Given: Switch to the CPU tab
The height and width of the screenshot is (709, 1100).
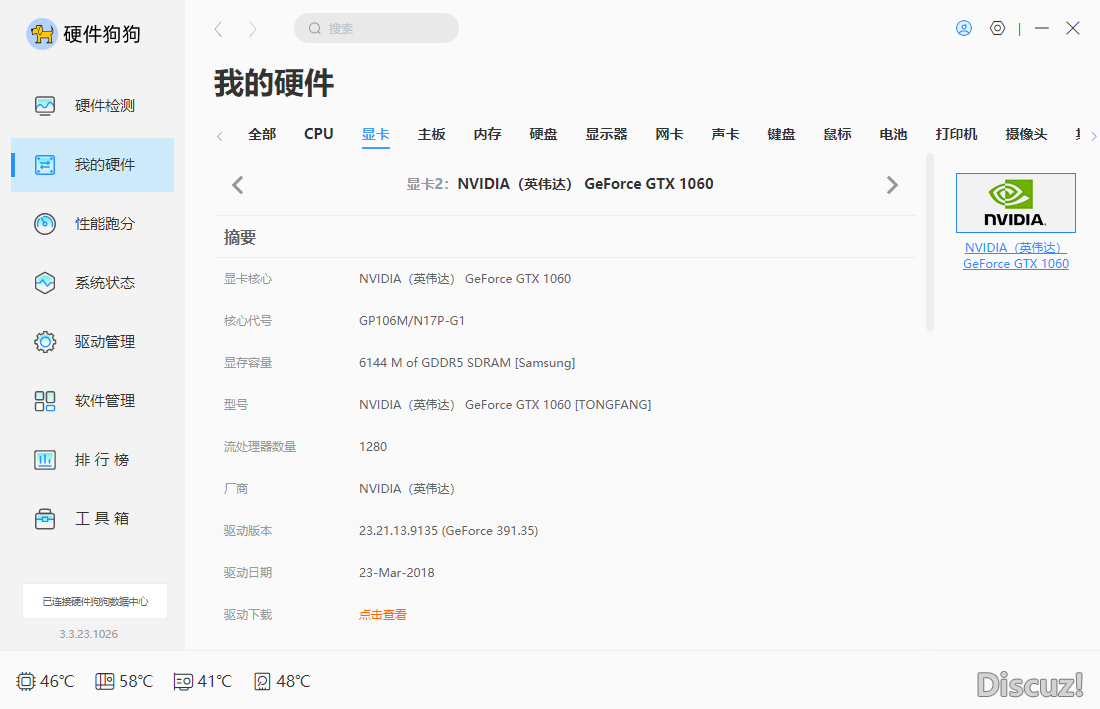Looking at the screenshot, I should pos(318,134).
